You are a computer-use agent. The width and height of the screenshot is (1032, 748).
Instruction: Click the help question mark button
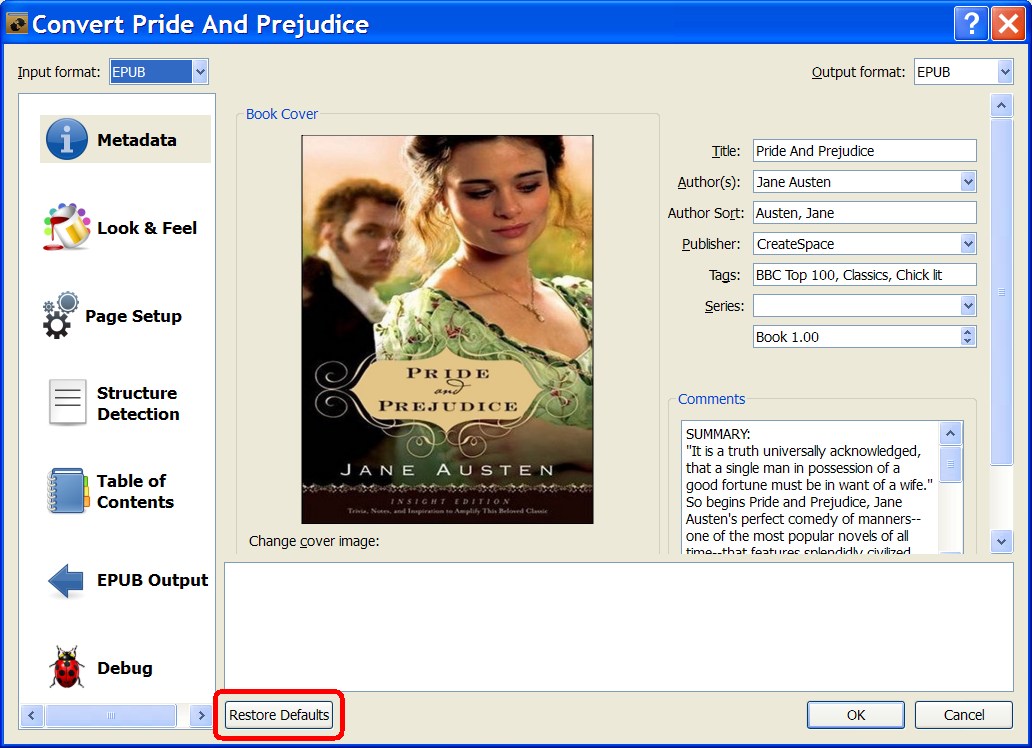(971, 24)
